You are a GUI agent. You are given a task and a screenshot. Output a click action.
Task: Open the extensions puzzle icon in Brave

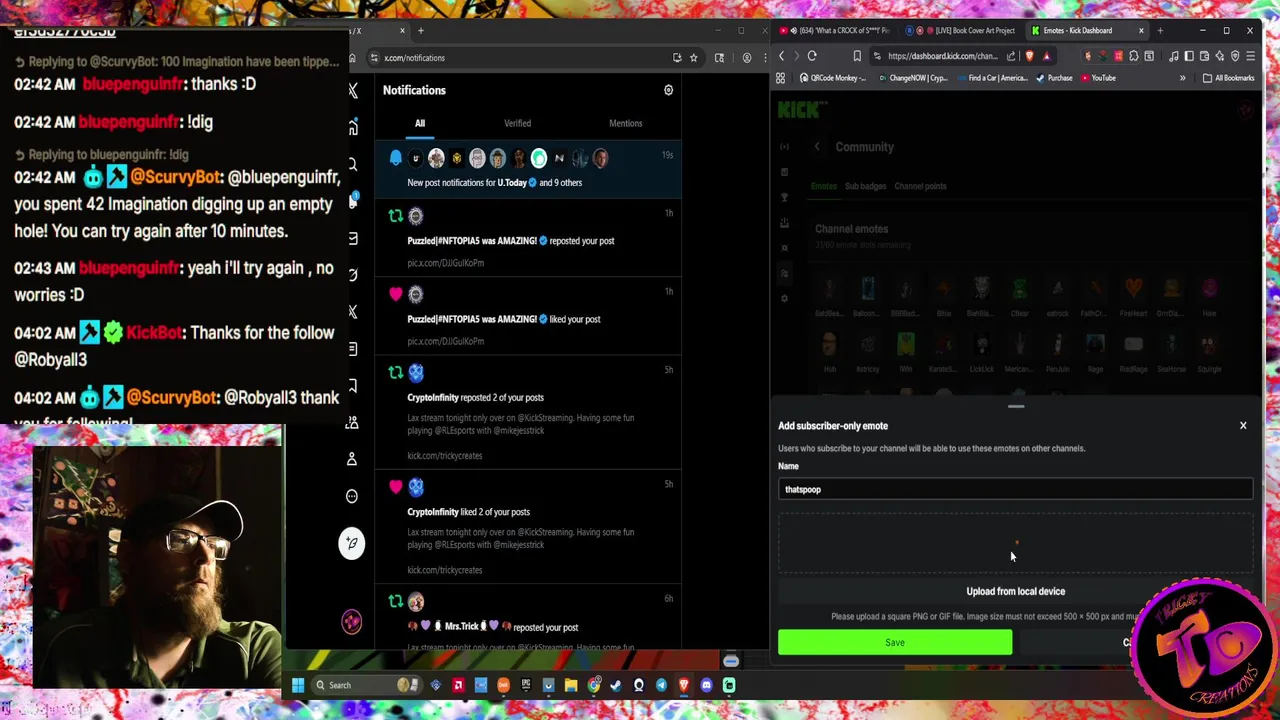(1133, 56)
